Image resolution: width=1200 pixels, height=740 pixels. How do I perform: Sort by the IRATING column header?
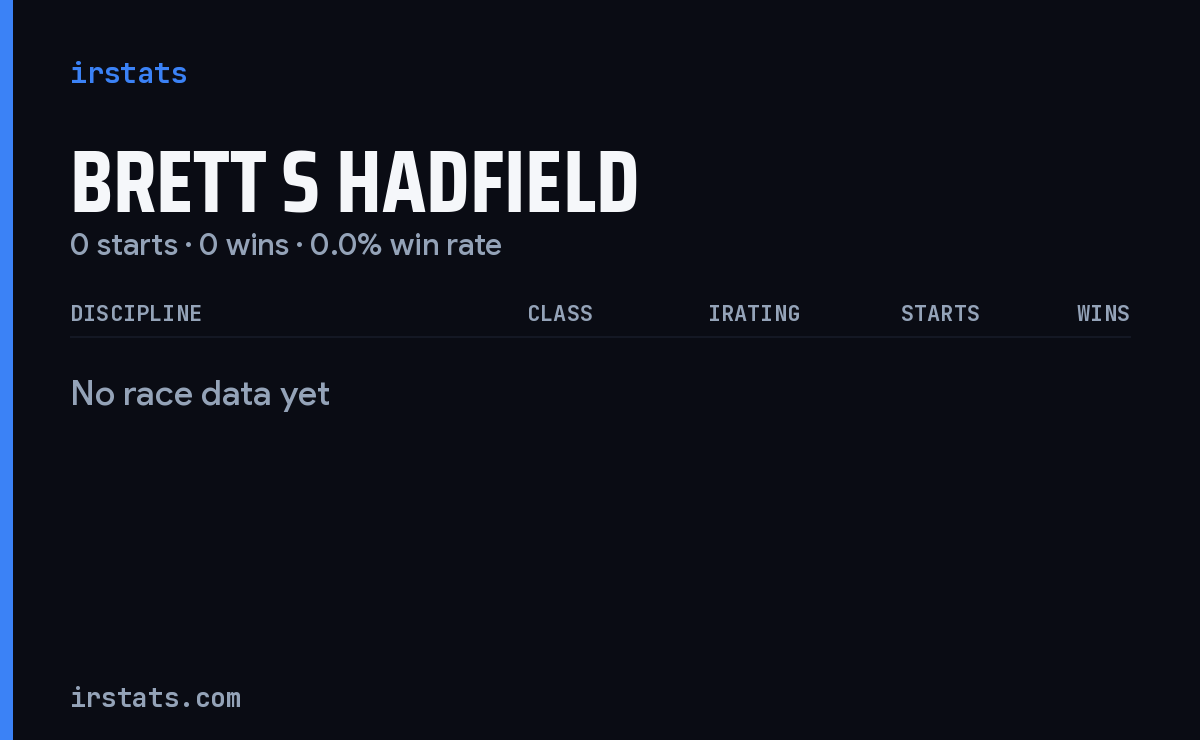click(x=754, y=314)
